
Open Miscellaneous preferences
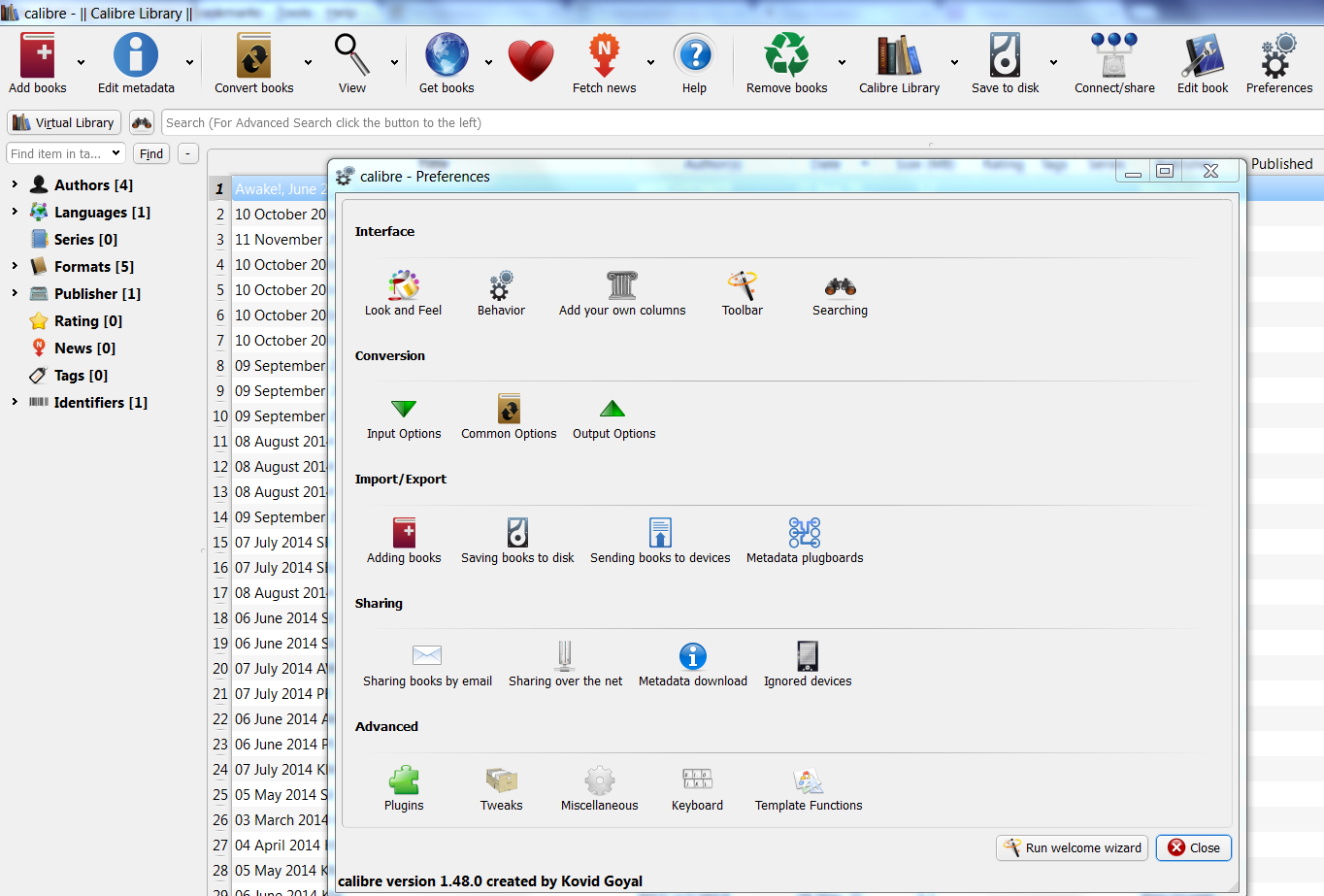click(600, 789)
